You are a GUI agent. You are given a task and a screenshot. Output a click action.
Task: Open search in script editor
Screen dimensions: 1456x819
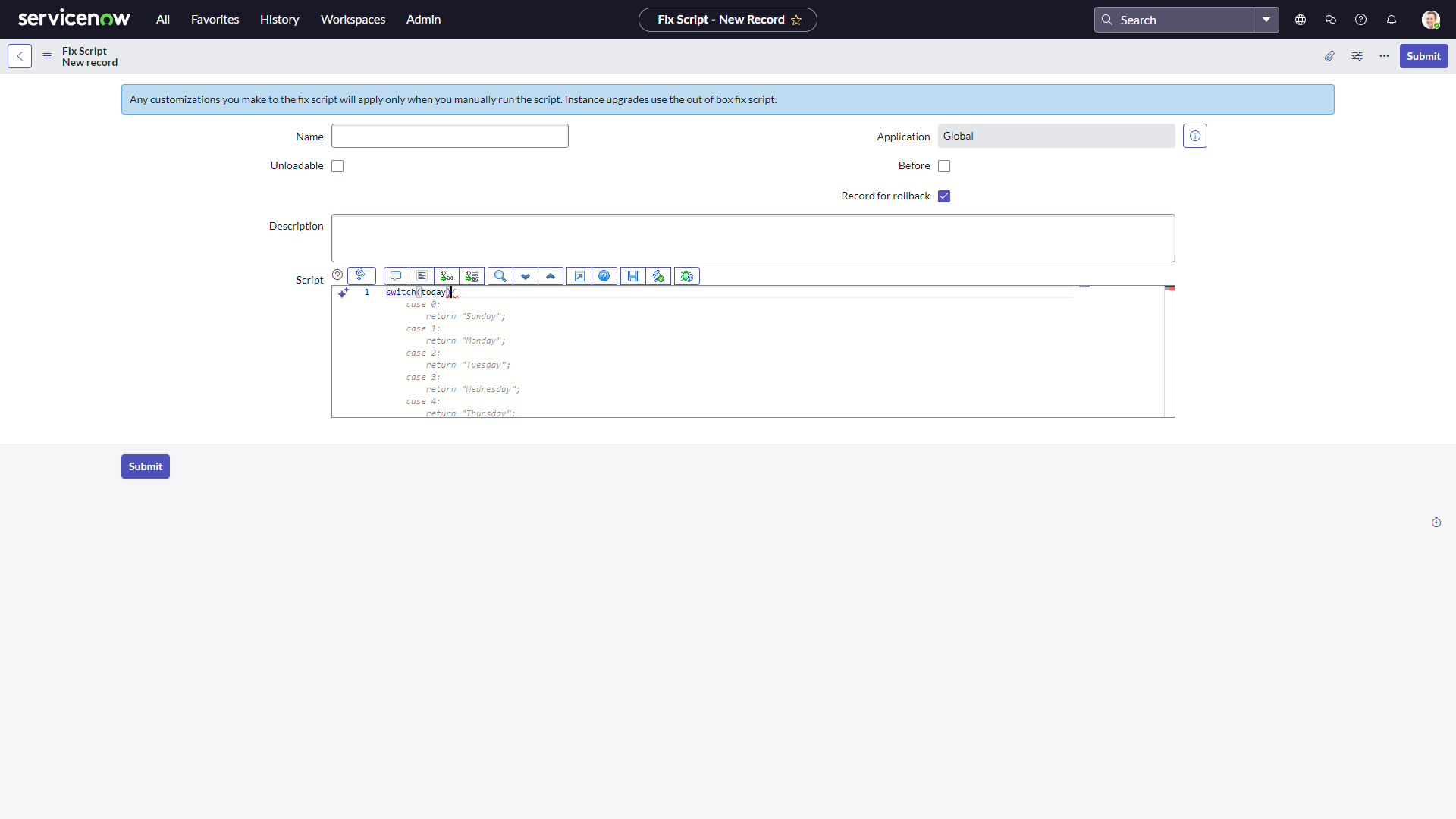[x=500, y=276]
